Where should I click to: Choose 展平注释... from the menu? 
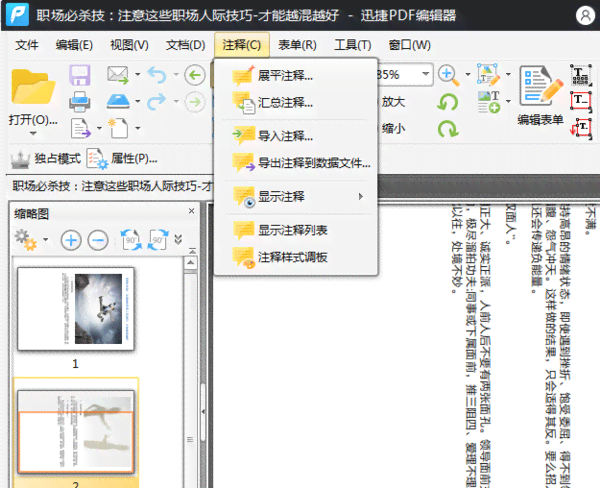tap(296, 75)
